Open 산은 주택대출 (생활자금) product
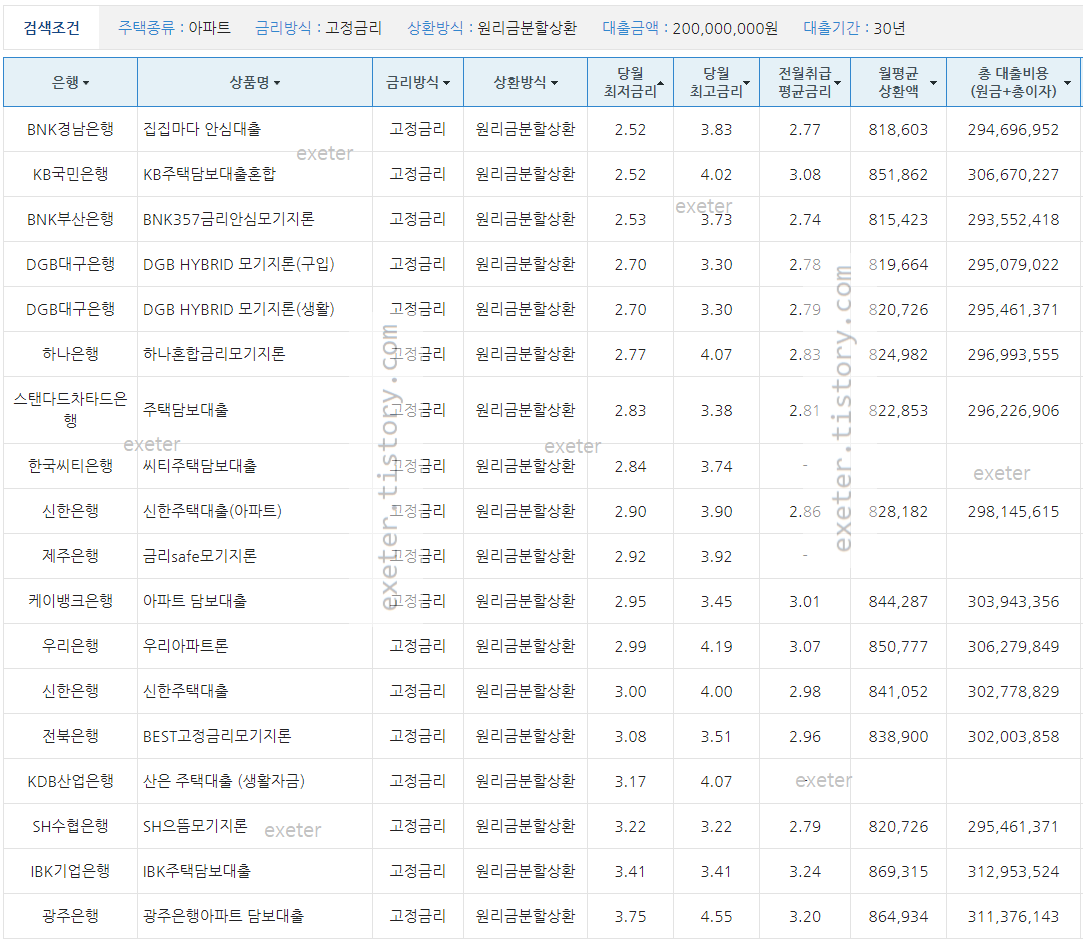 (x=224, y=781)
